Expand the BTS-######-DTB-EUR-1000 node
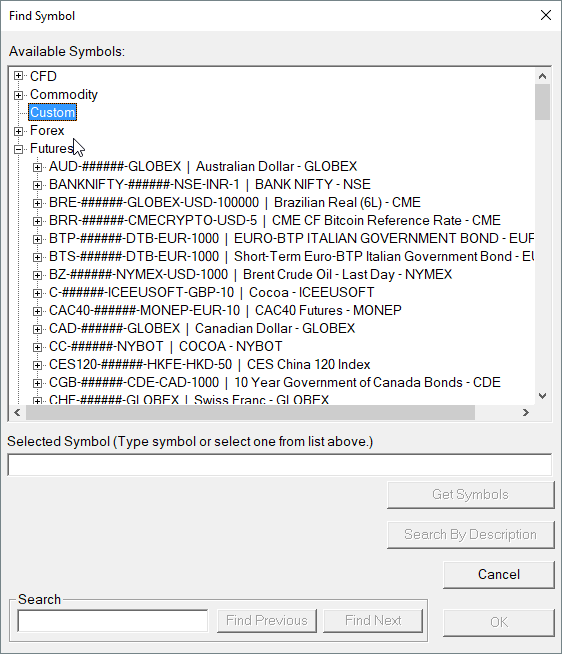The image size is (562, 654). [x=38, y=257]
